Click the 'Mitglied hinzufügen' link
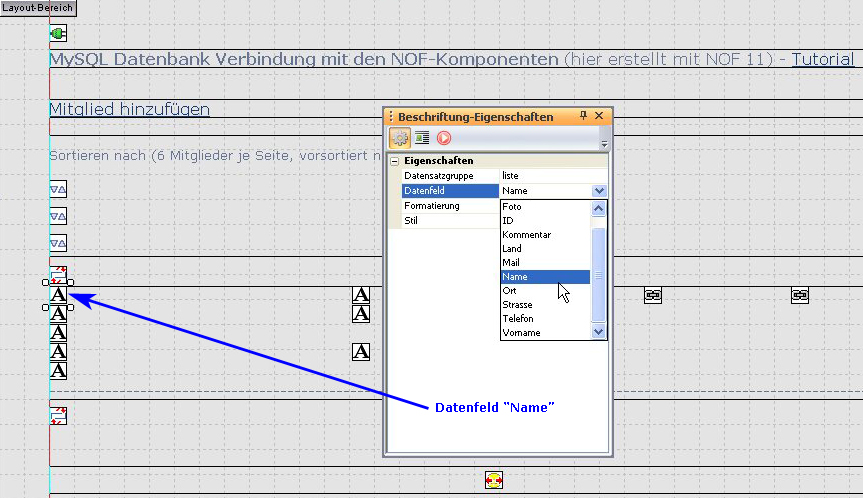This screenshot has width=863, height=498. pos(129,109)
